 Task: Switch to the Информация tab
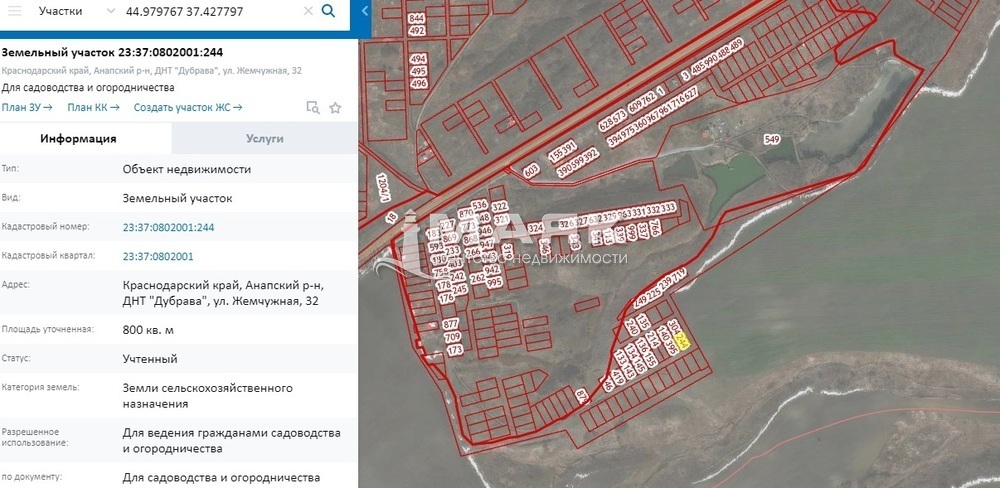(78, 139)
